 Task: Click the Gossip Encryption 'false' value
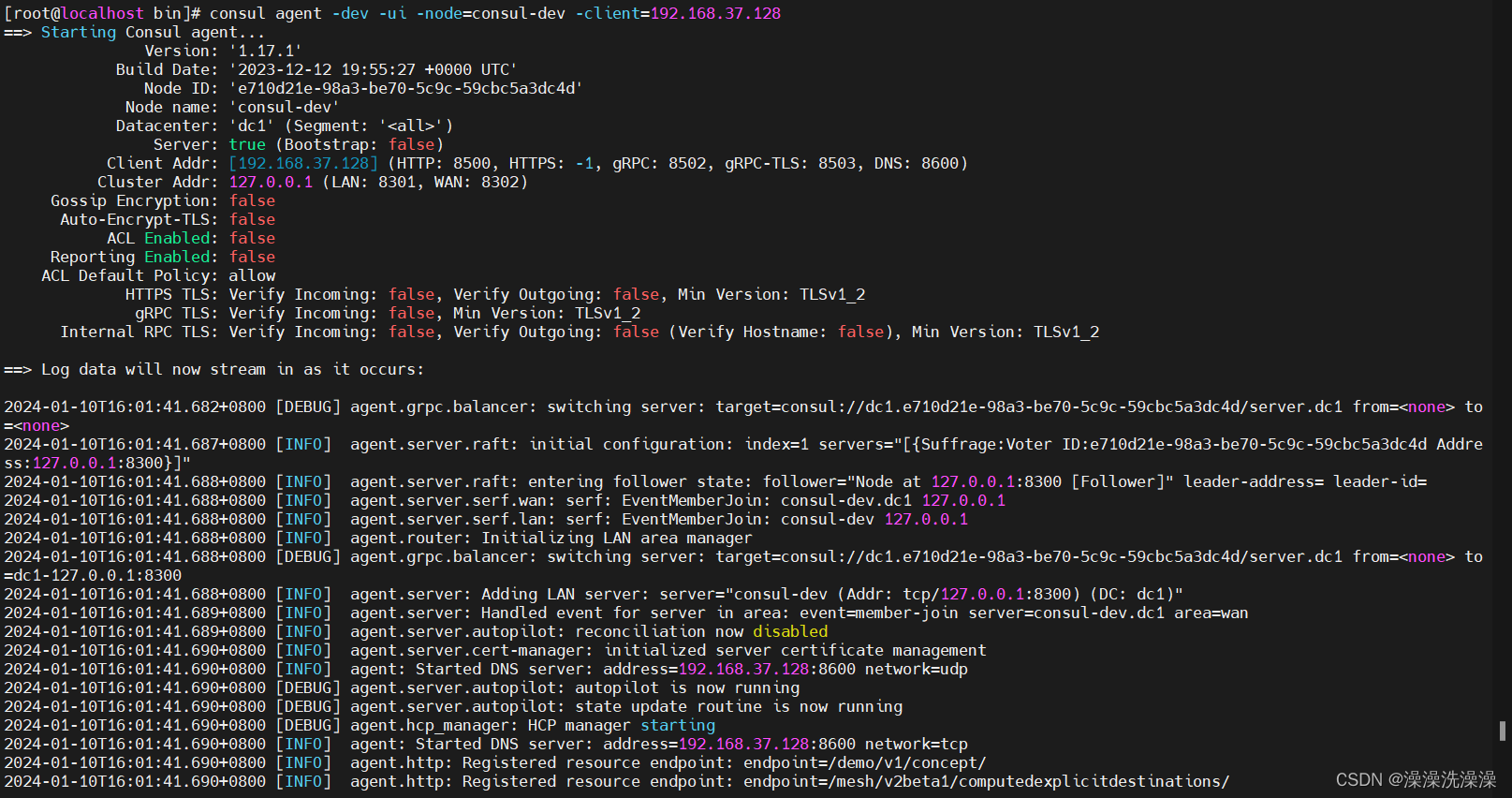[x=252, y=200]
